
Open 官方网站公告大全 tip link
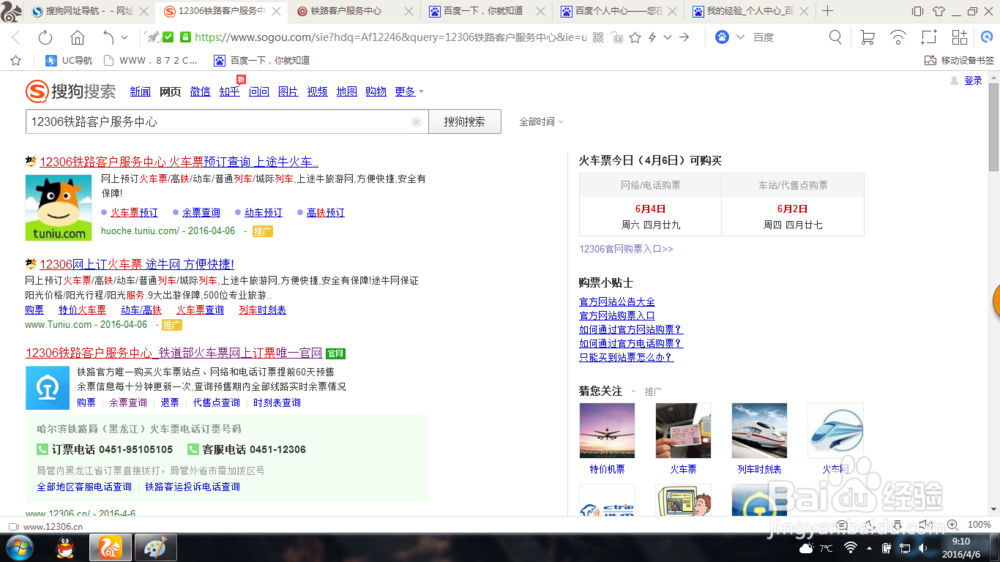coord(617,302)
